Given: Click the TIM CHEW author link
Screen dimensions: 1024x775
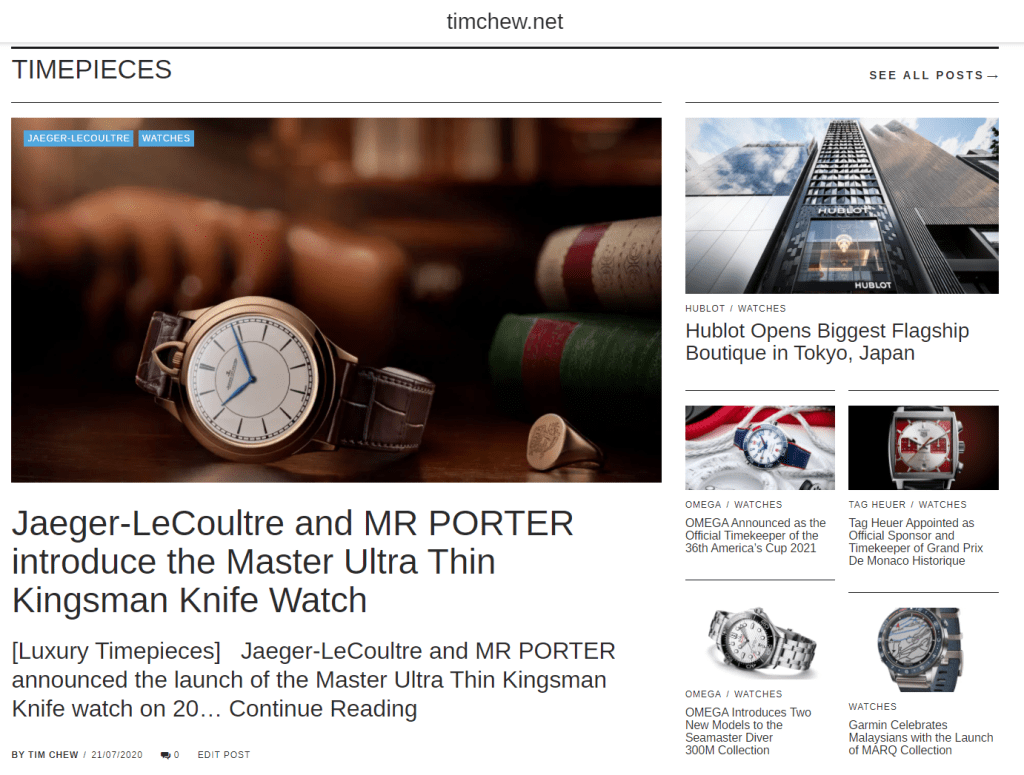Looking at the screenshot, I should 53,755.
